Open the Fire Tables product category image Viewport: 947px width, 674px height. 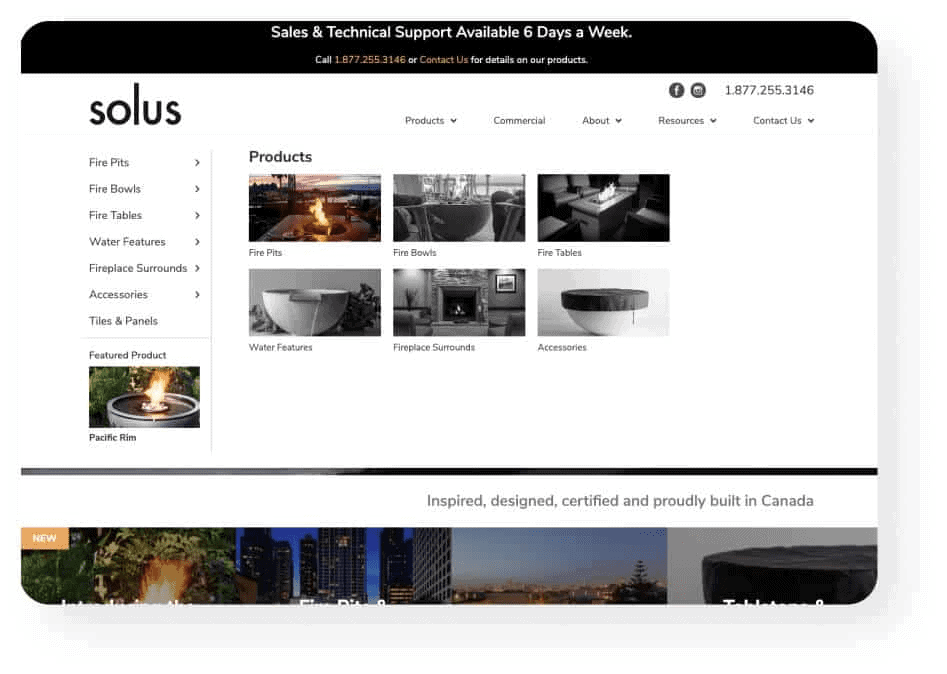(x=603, y=207)
